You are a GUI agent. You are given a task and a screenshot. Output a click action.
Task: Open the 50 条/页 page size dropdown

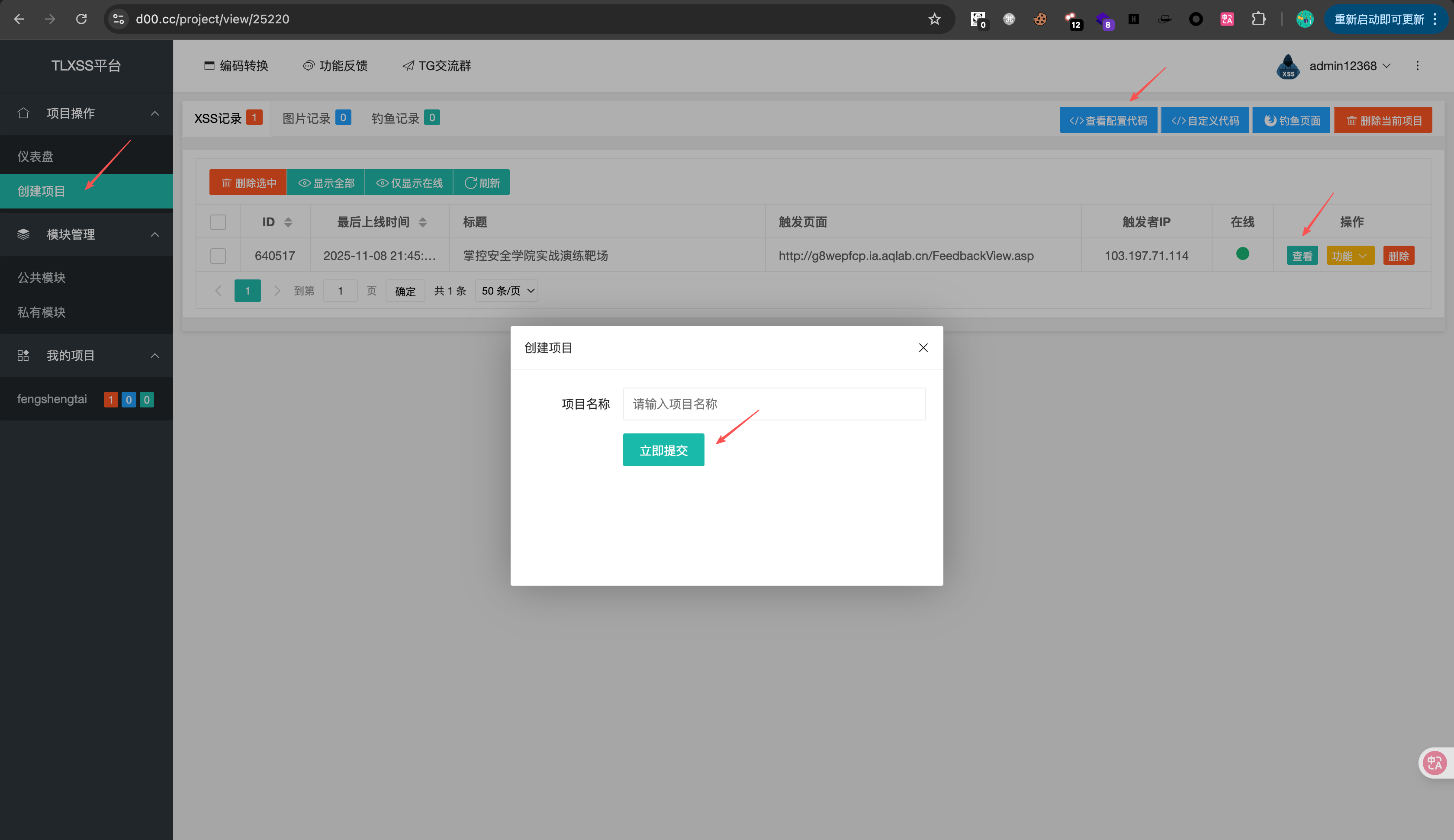pos(507,291)
